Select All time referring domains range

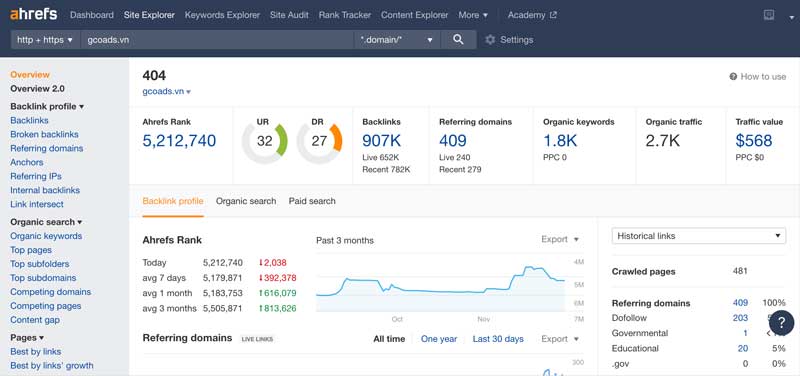coord(389,339)
